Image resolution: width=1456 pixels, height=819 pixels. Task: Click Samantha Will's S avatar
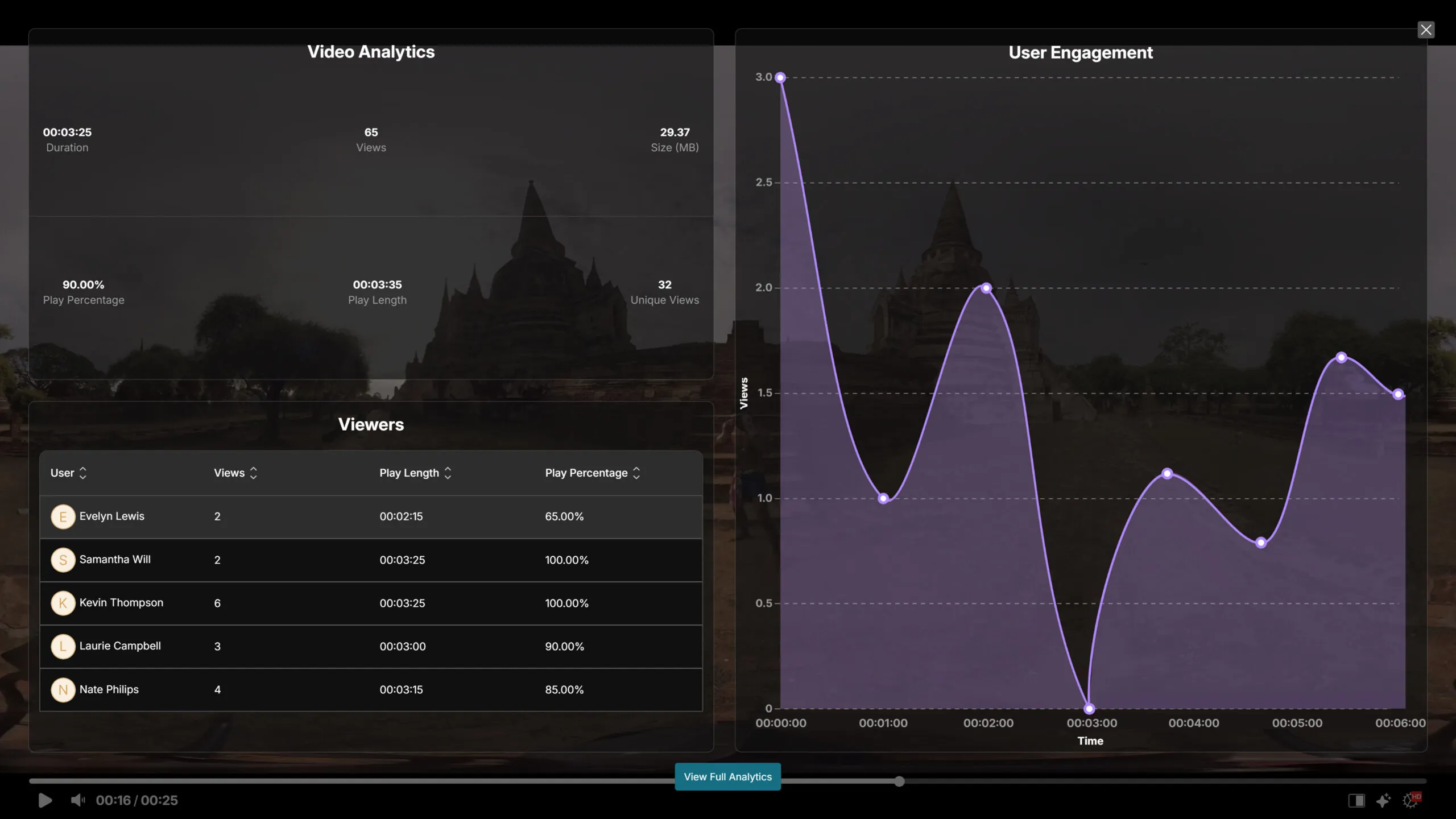tap(63, 560)
